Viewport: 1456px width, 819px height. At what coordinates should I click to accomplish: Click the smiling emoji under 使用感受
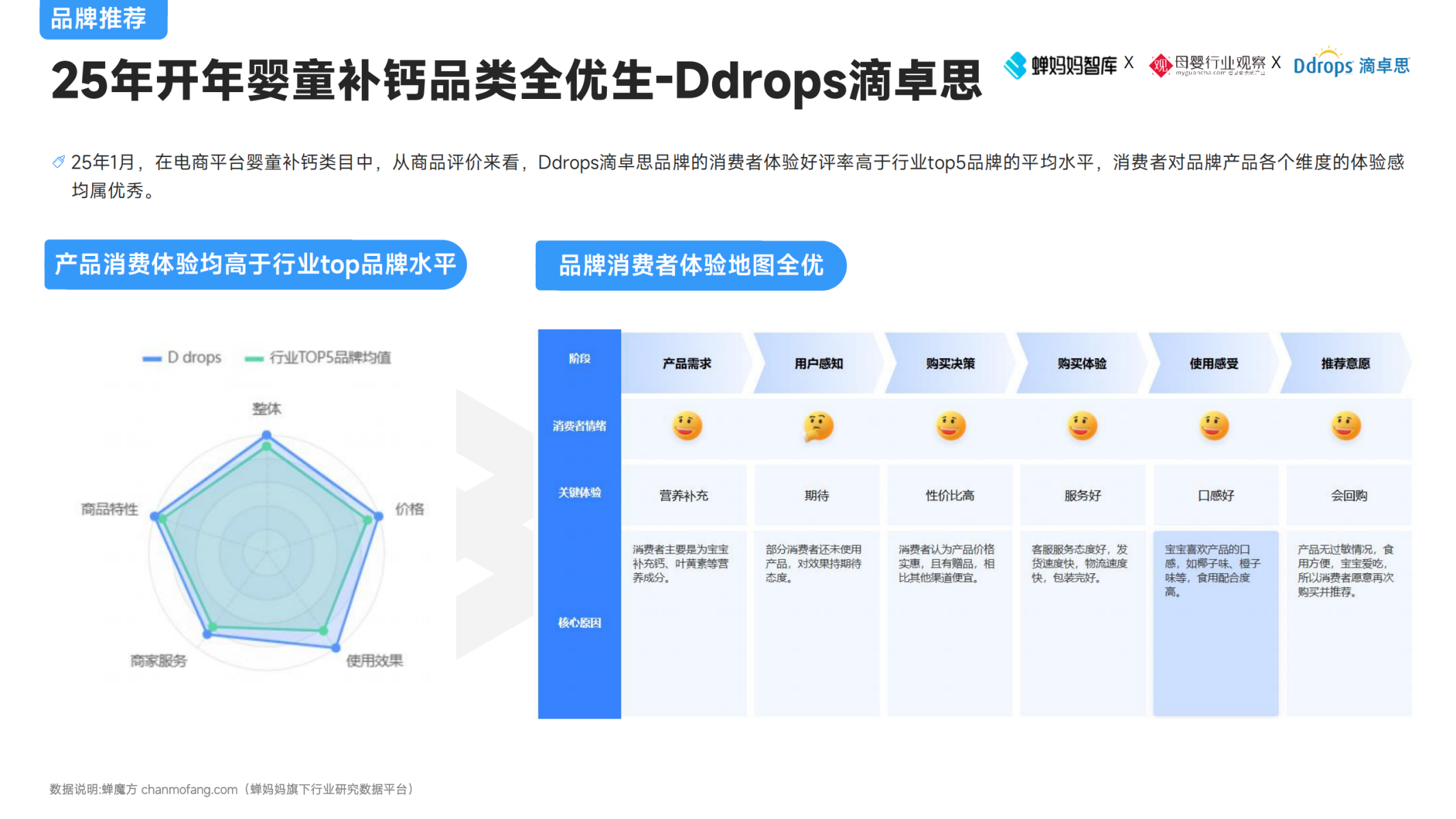[1214, 427]
